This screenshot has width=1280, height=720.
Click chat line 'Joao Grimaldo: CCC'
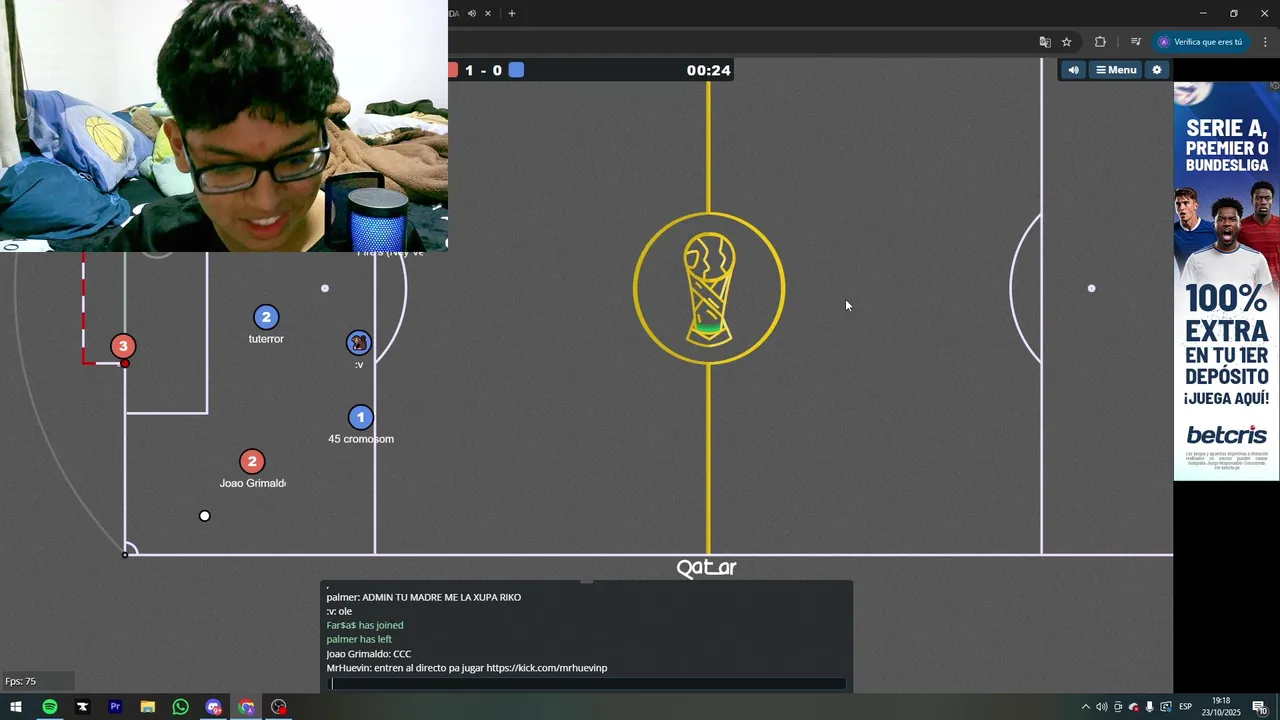pyautogui.click(x=369, y=654)
